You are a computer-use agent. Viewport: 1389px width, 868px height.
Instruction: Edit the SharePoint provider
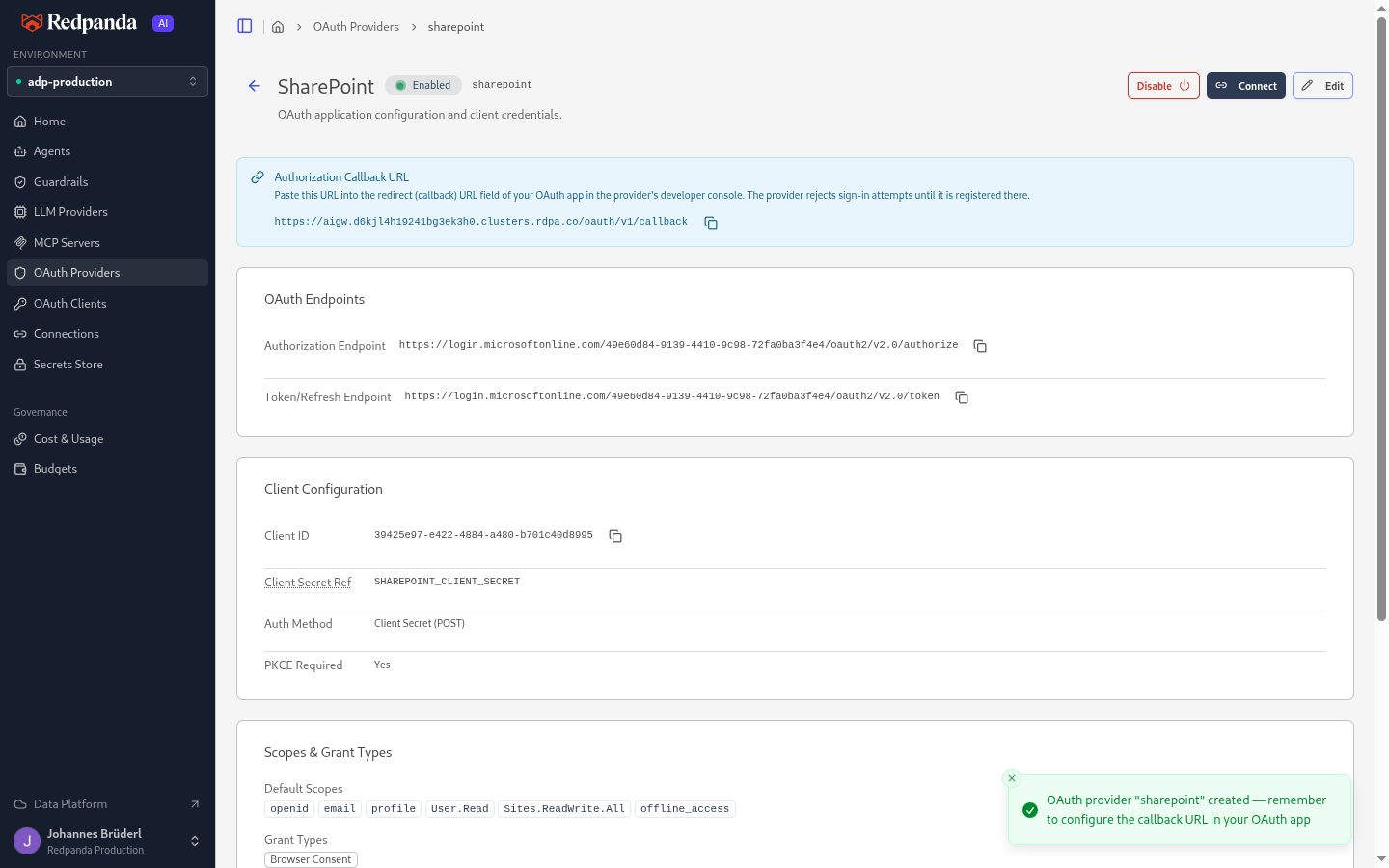1322,86
